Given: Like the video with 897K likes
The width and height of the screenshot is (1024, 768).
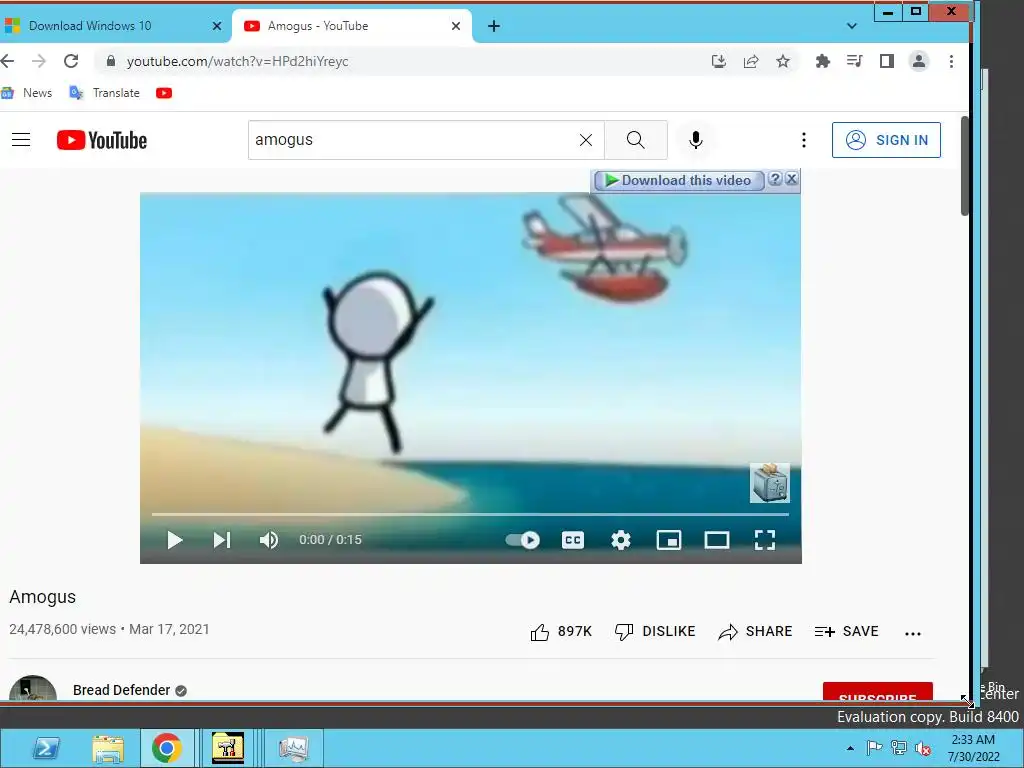Looking at the screenshot, I should (x=561, y=632).
